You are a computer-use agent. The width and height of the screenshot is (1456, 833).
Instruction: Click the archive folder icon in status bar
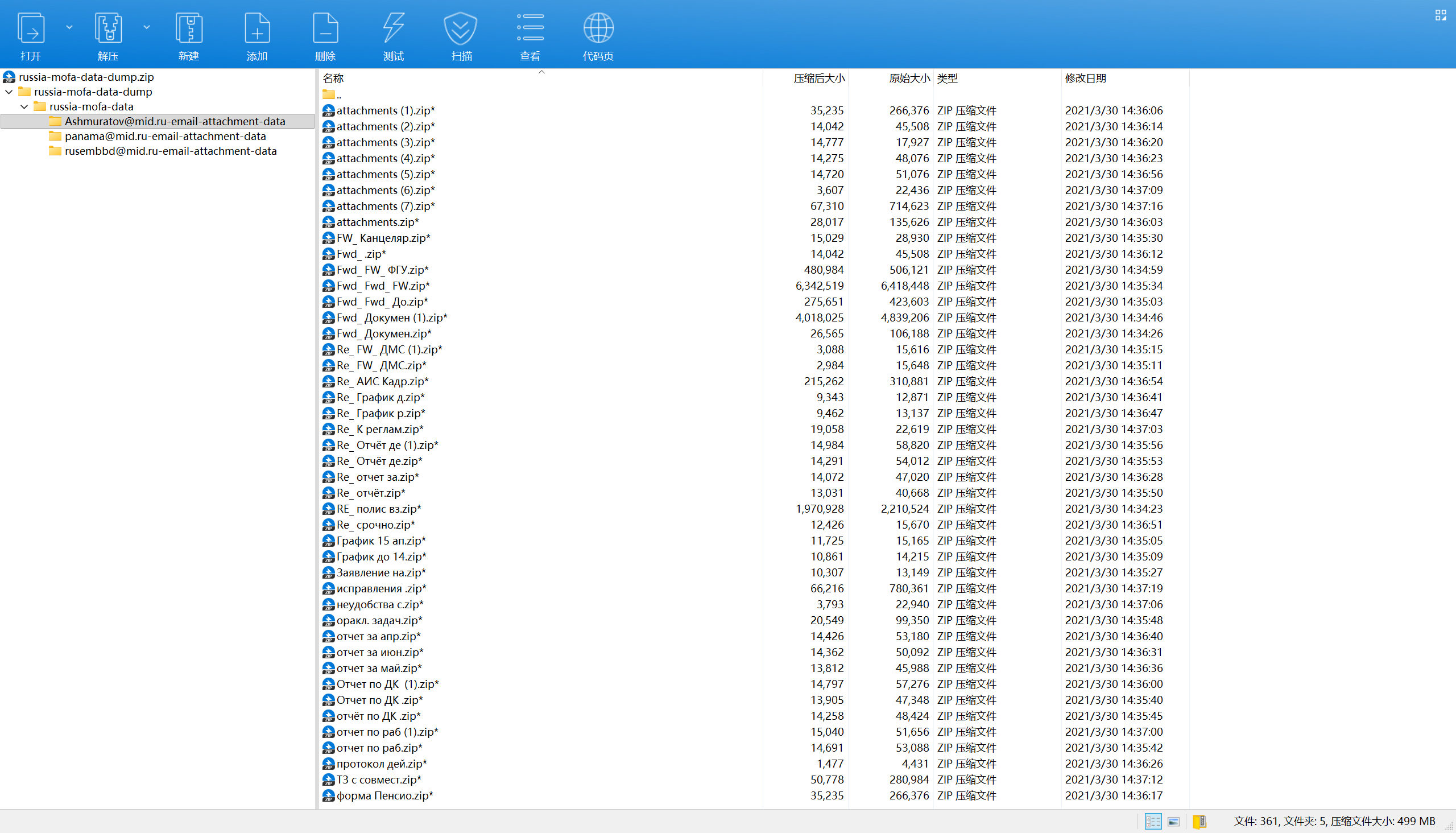tap(1199, 822)
